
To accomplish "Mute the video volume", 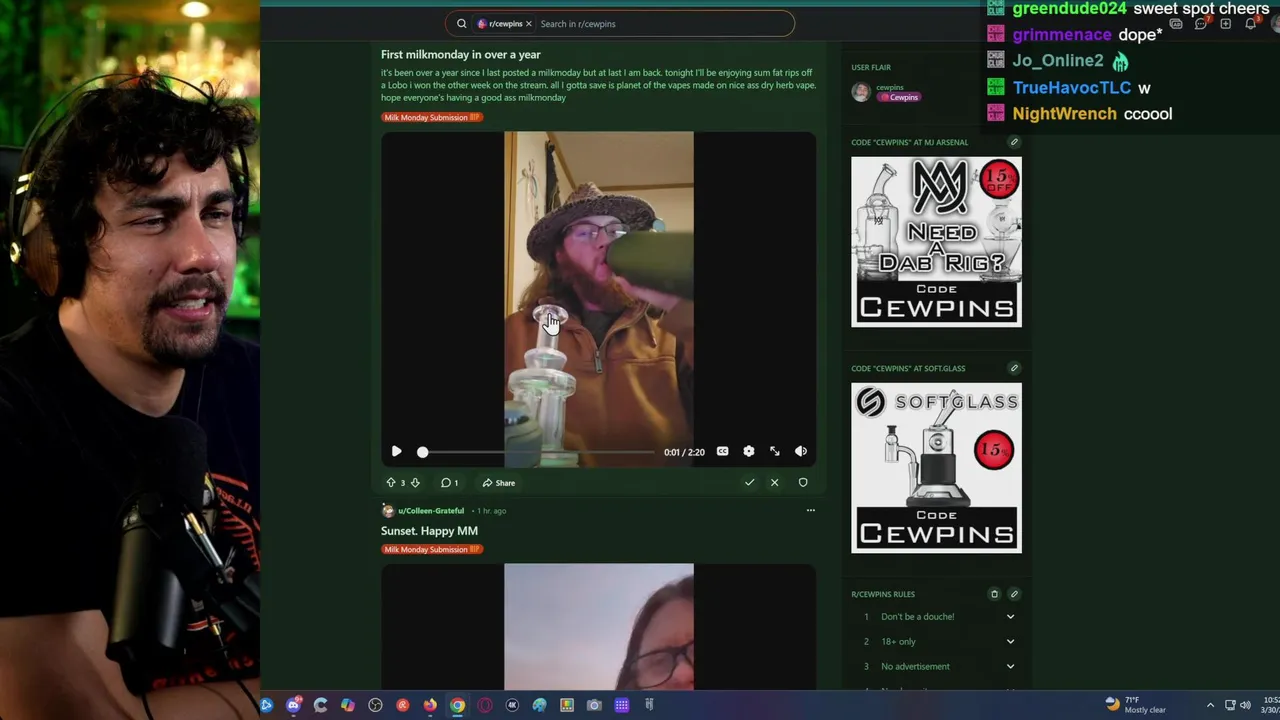I will click(800, 452).
